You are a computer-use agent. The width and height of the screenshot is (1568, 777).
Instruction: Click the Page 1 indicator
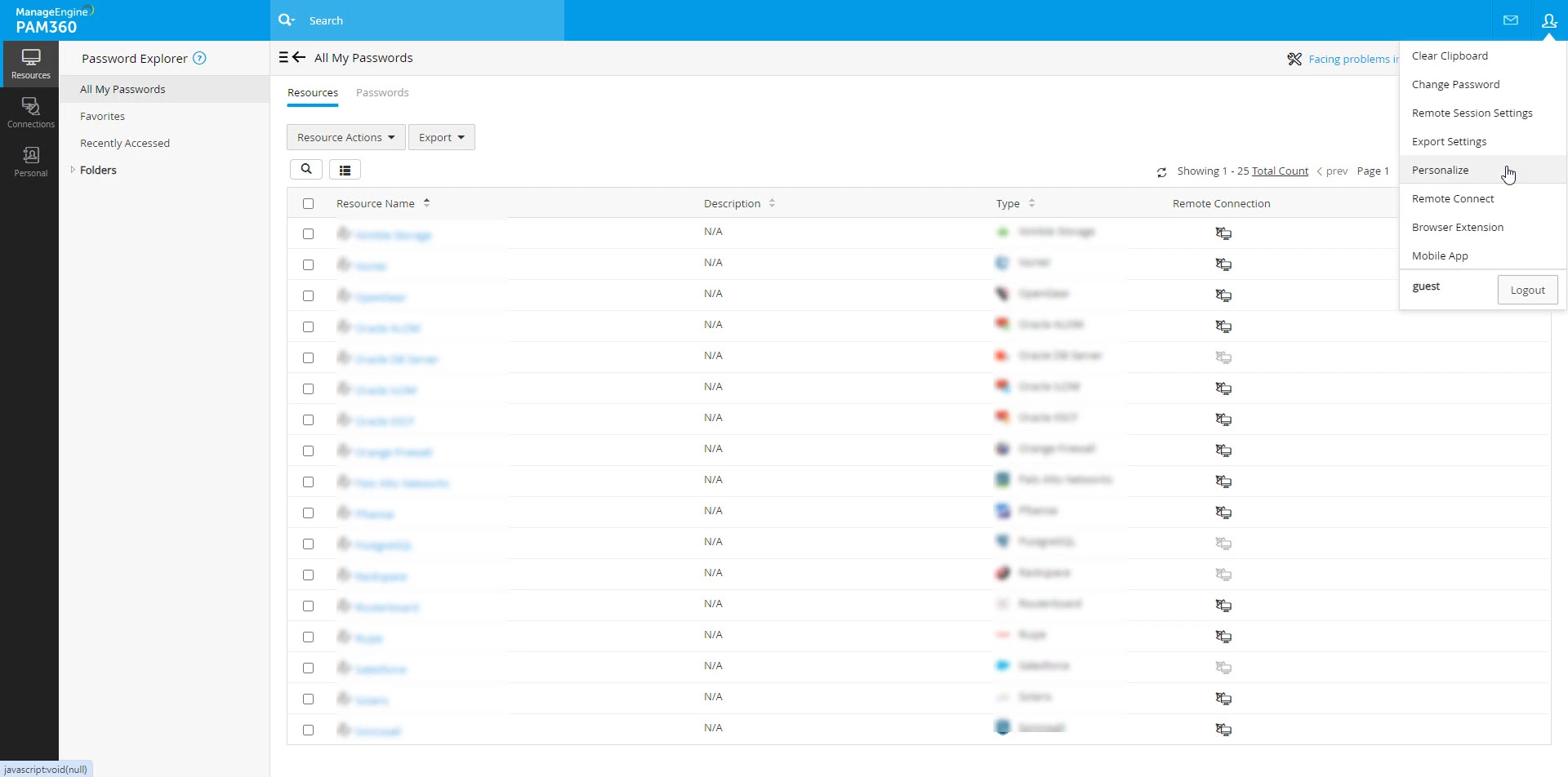click(x=1373, y=171)
